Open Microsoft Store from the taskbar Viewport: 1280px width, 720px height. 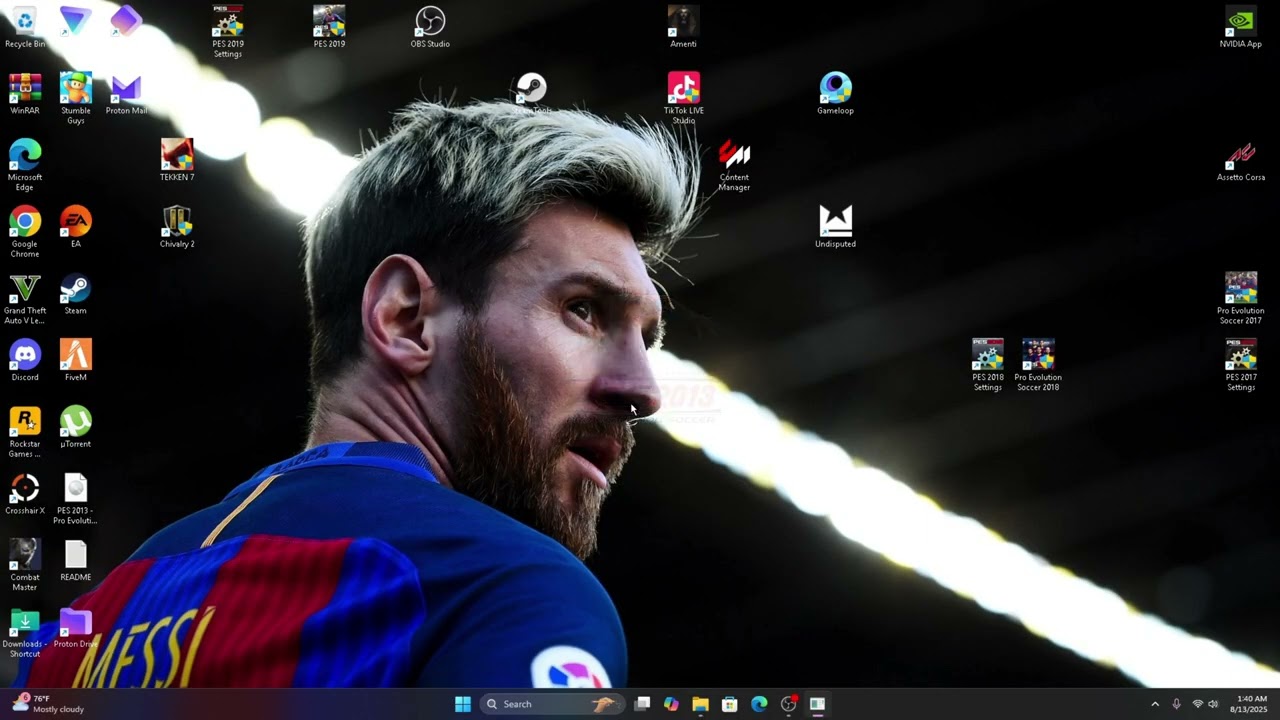click(x=730, y=704)
